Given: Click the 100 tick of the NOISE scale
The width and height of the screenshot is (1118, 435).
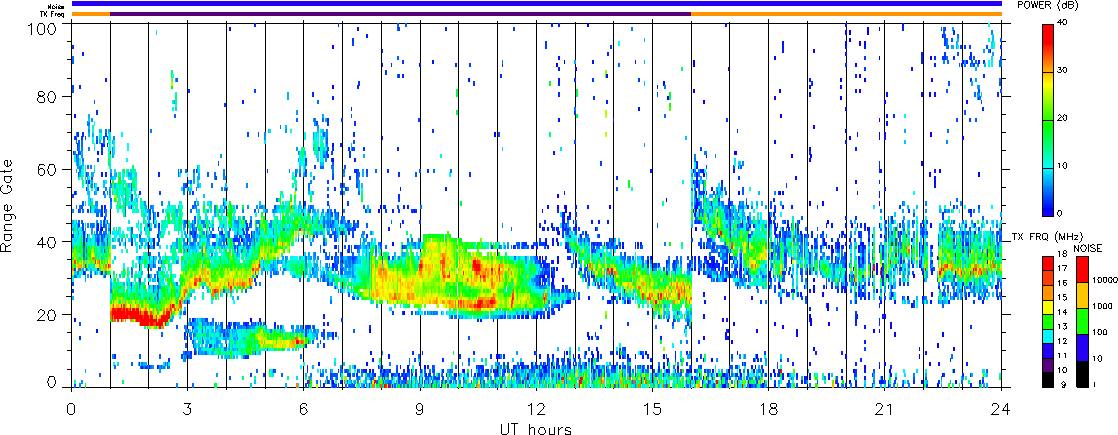Looking at the screenshot, I should [x=1098, y=333].
